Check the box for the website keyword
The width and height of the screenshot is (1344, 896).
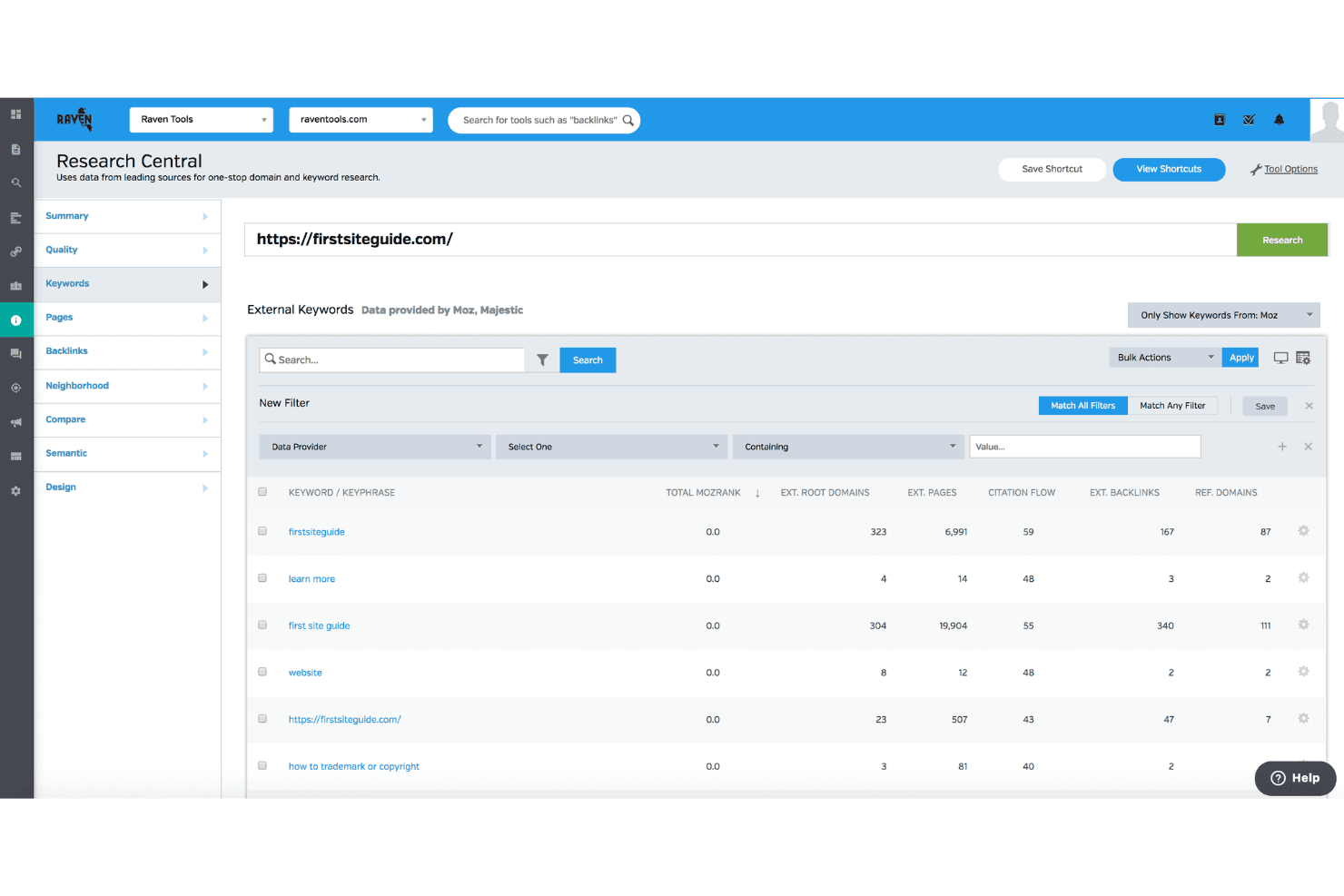[262, 672]
